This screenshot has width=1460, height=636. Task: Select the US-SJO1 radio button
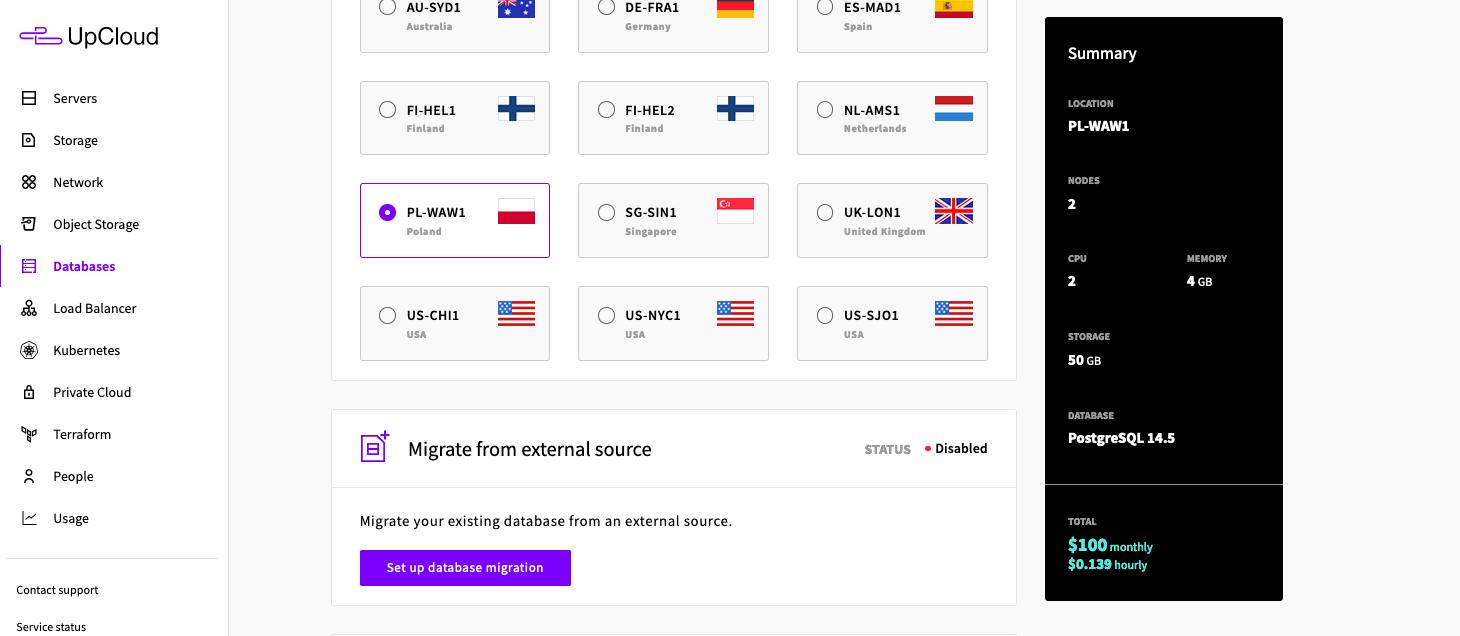pyautogui.click(x=825, y=315)
